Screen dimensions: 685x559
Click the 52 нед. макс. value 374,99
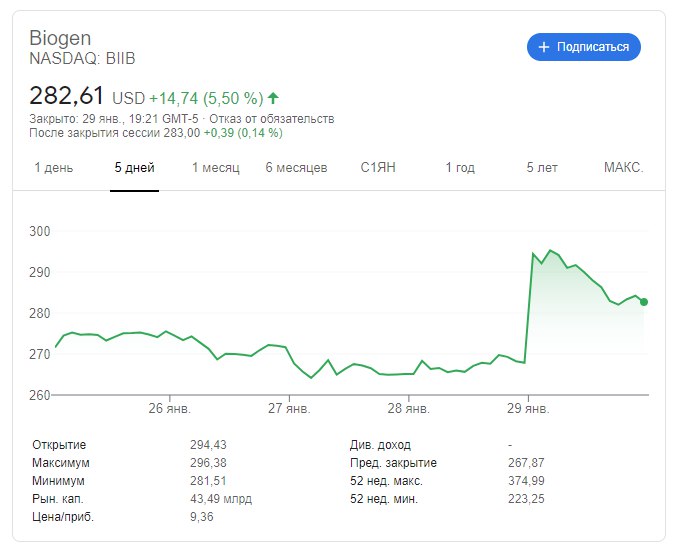click(x=526, y=481)
